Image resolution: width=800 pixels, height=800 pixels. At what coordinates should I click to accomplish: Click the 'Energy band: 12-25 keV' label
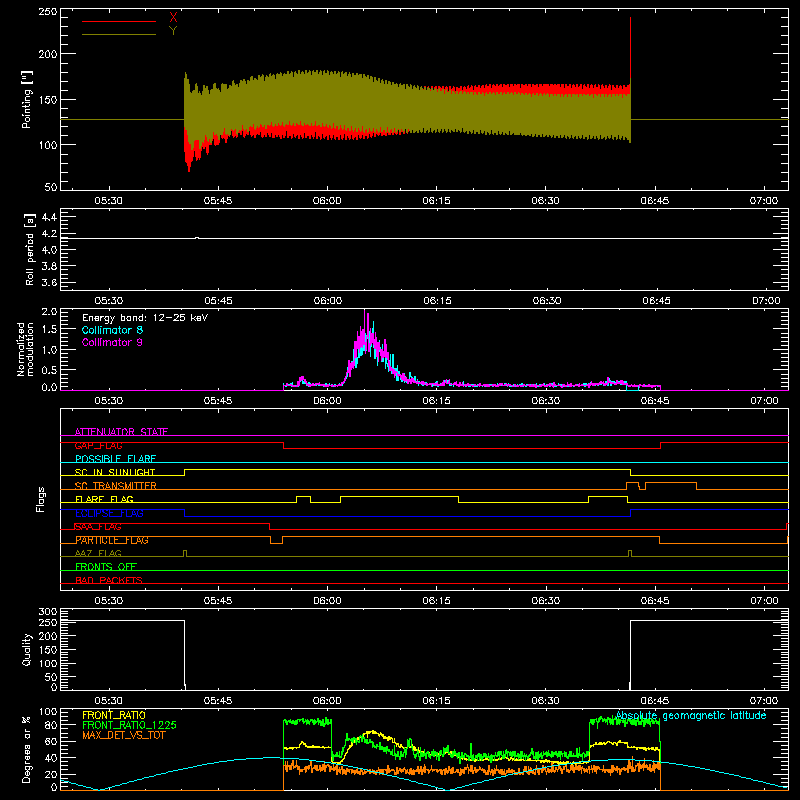click(145, 318)
